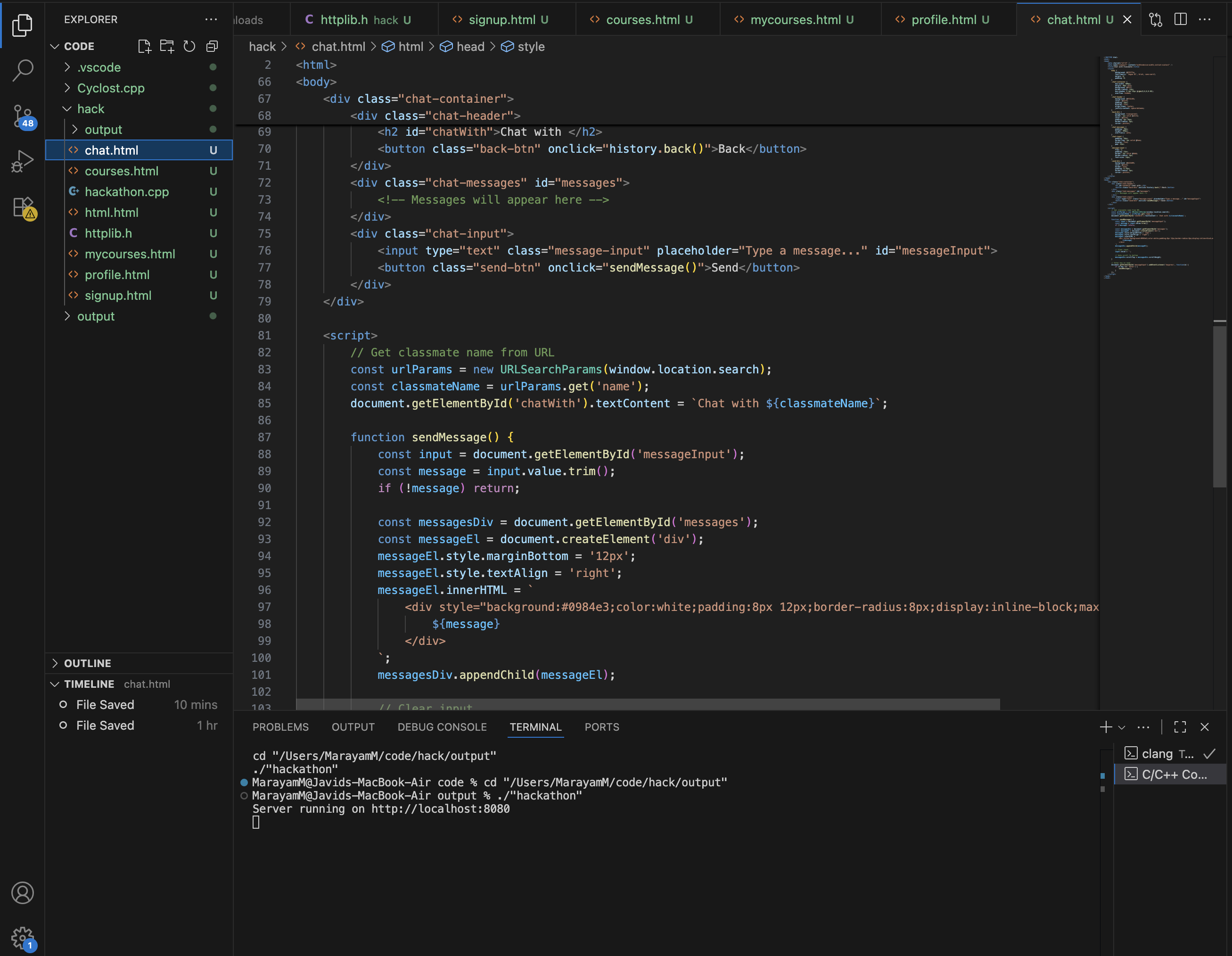Collapse all folders in explorer
Image resolution: width=1232 pixels, height=956 pixels.
pos(212,46)
